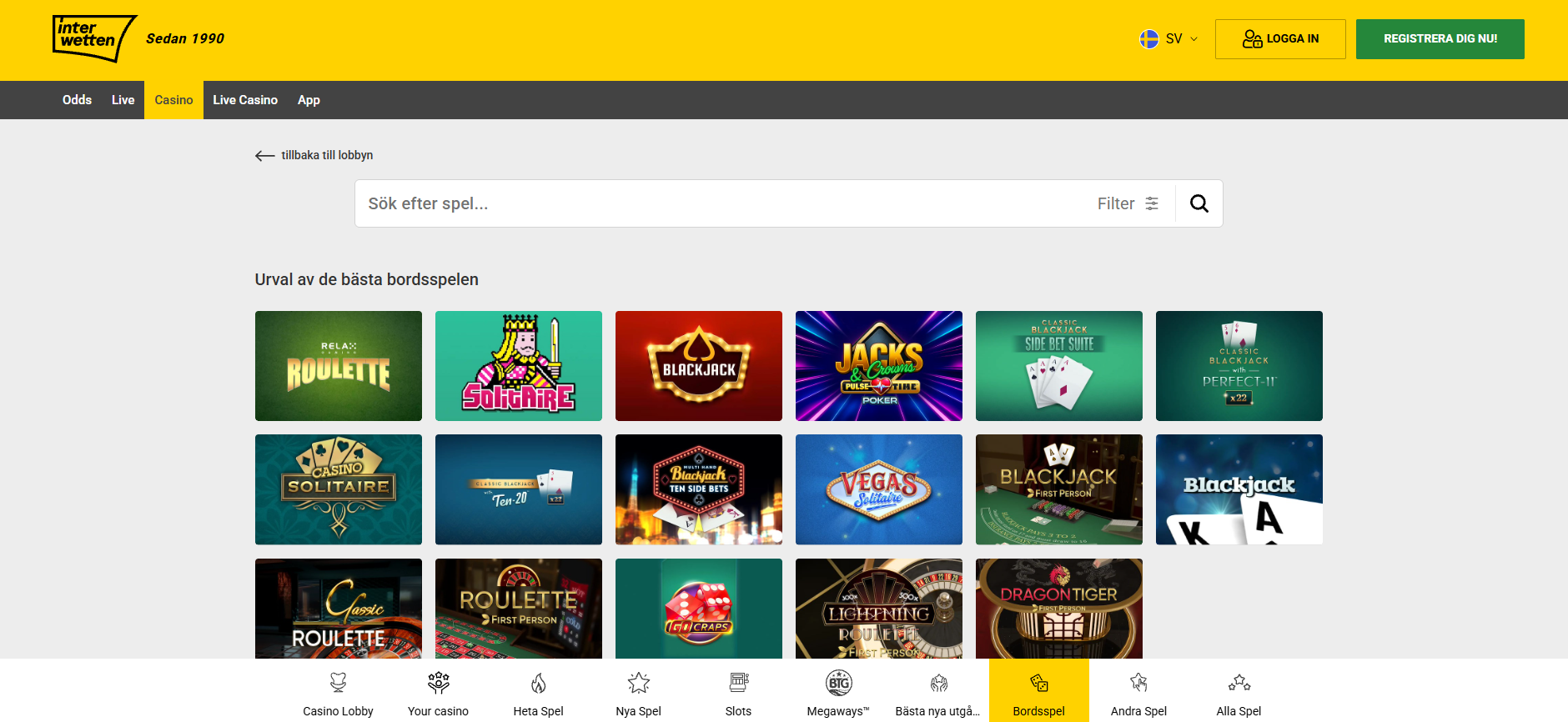Click the Swedish flag icon
Viewport: 1568px width, 722px height.
1148,39
